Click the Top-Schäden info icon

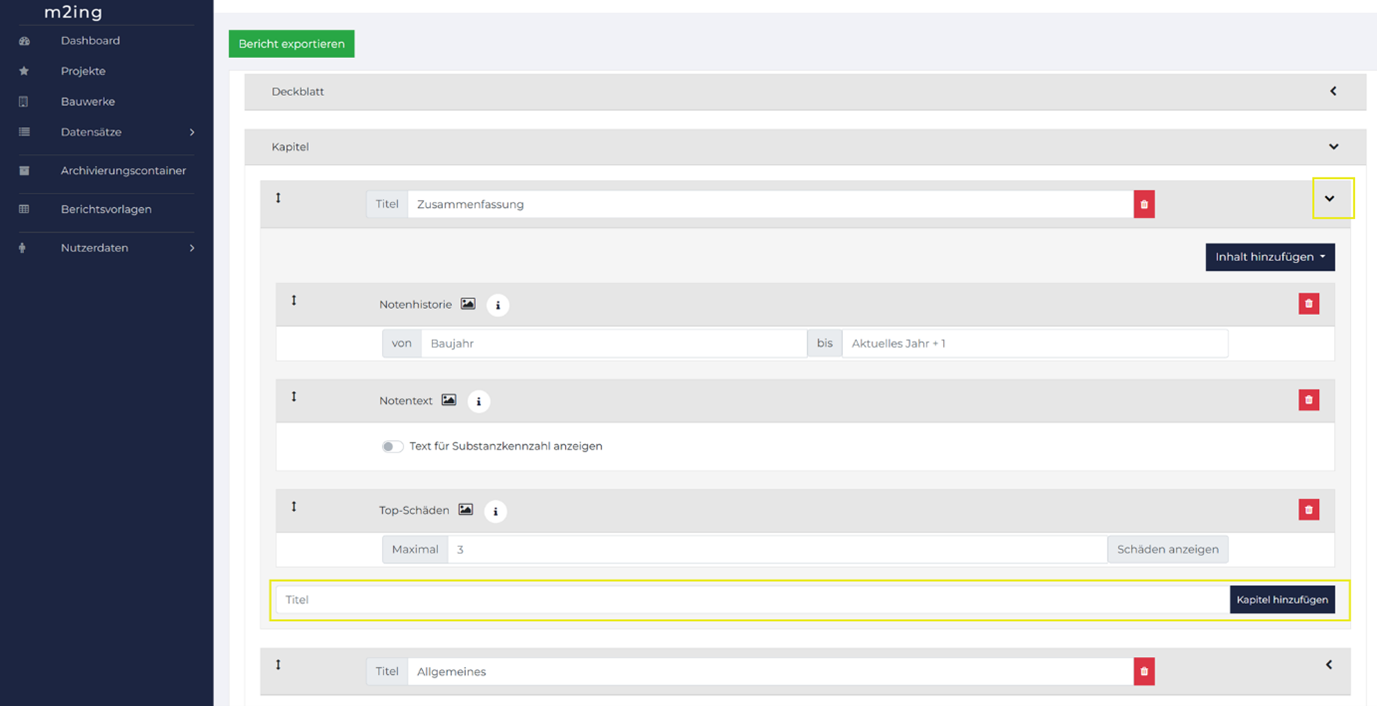pos(495,512)
